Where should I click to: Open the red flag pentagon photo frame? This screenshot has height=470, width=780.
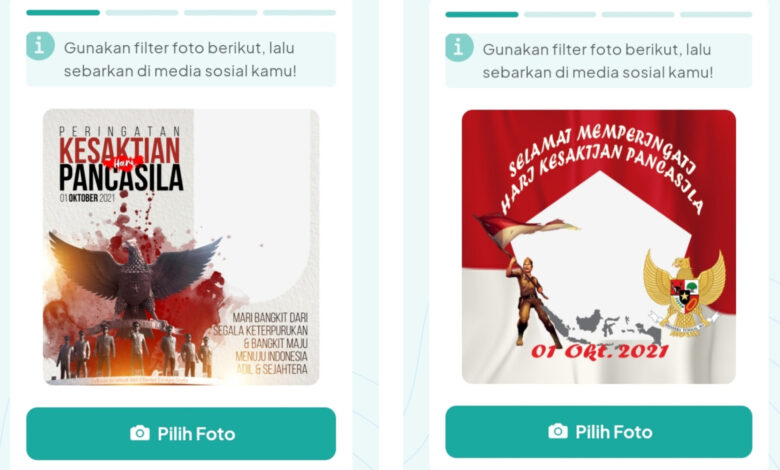coord(599,247)
